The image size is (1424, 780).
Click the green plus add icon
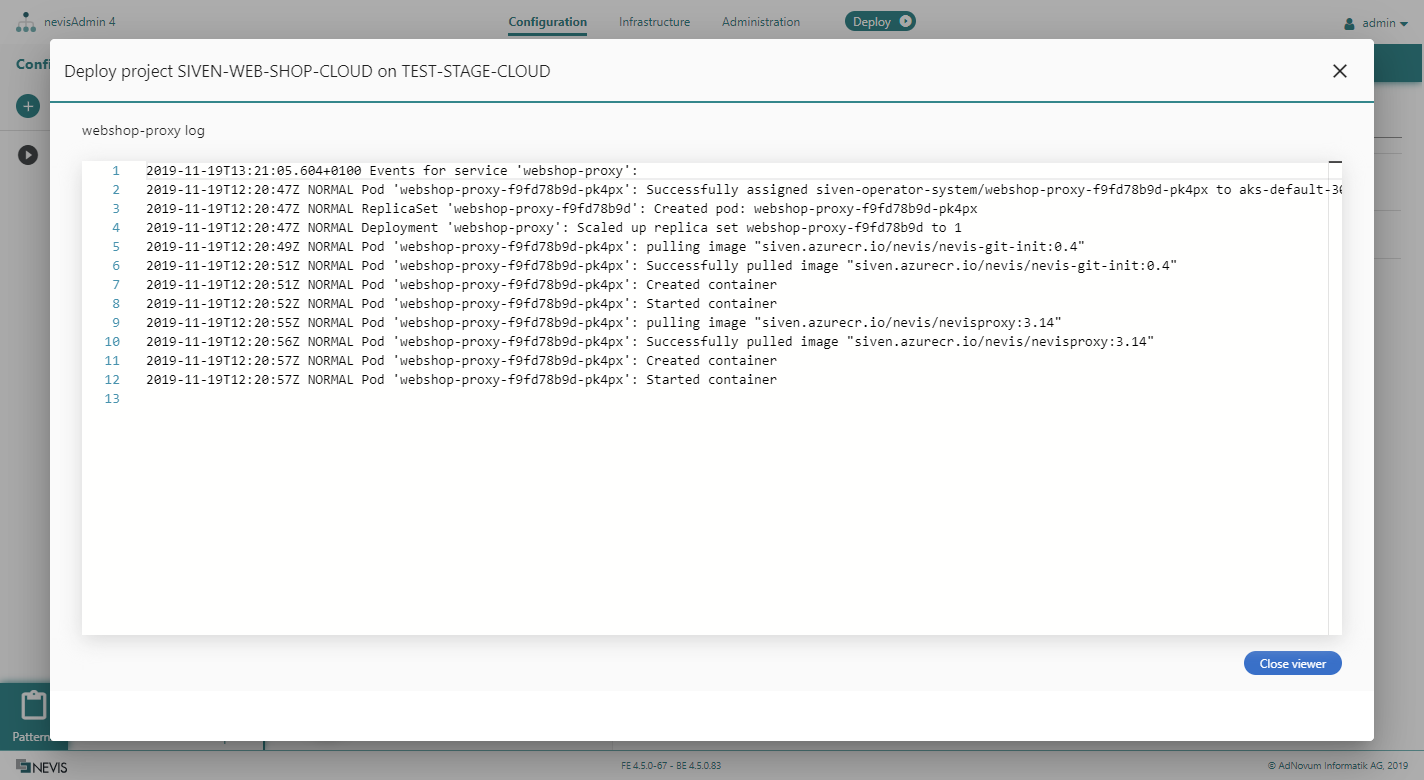pyautogui.click(x=28, y=106)
